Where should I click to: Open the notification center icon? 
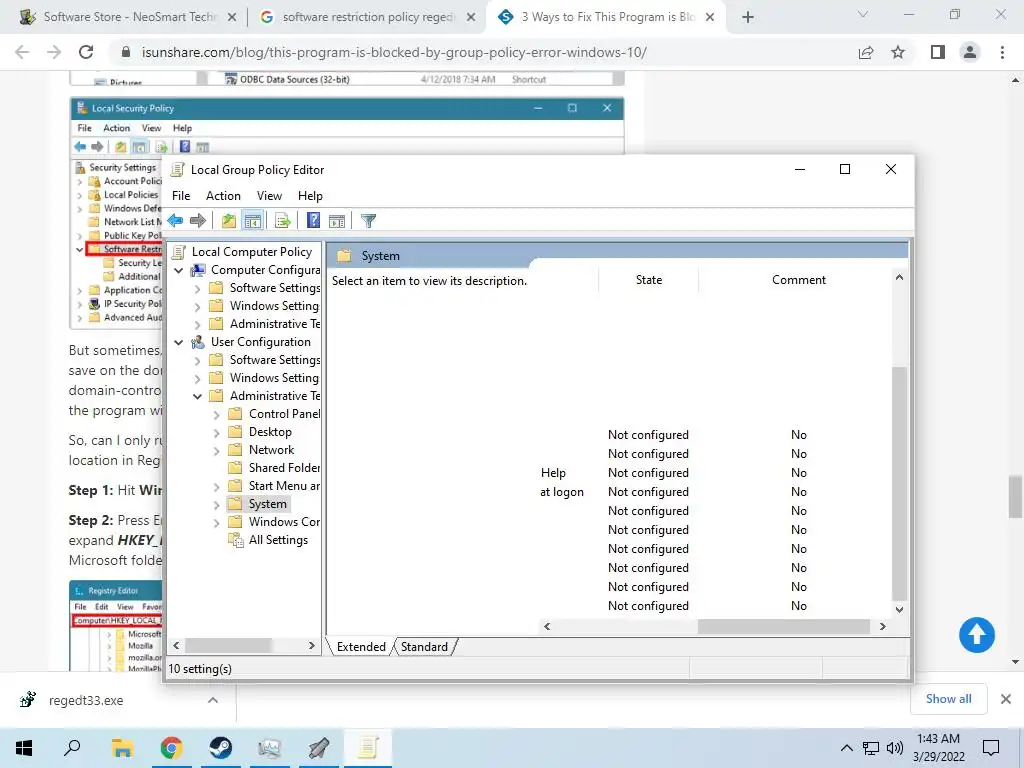pos(991,748)
